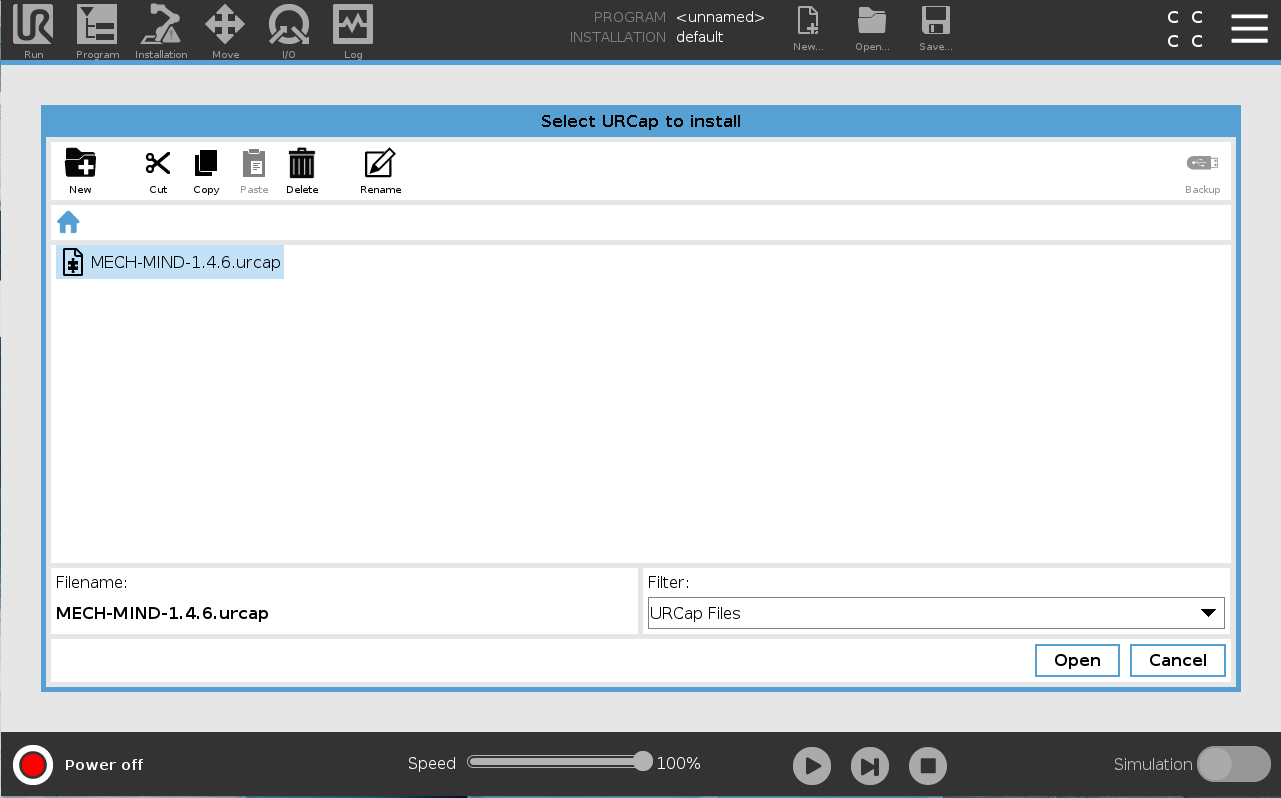Click the Open button
This screenshot has height=798, width=1281.
1077,660
